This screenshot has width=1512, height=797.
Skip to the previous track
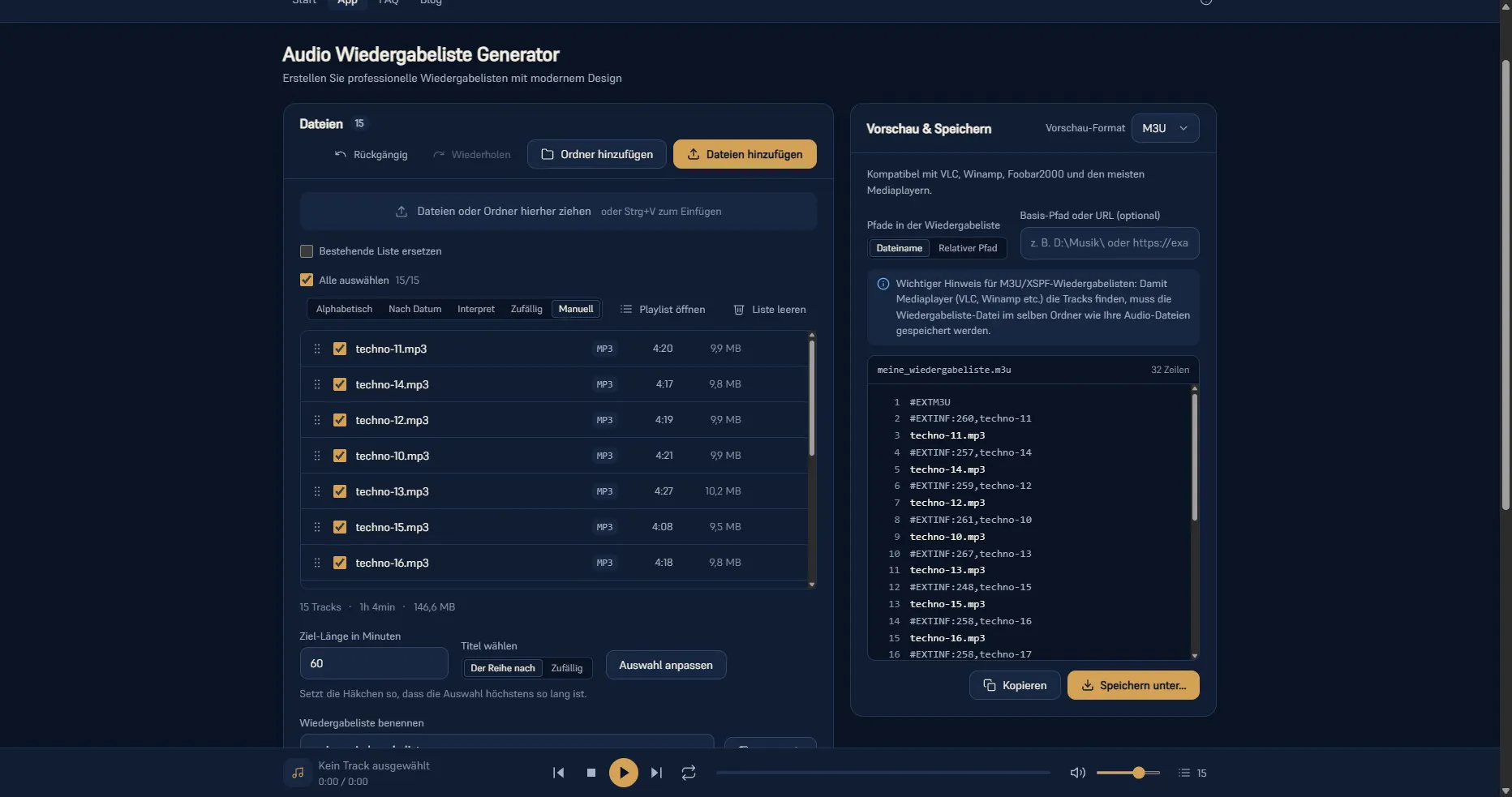559,773
